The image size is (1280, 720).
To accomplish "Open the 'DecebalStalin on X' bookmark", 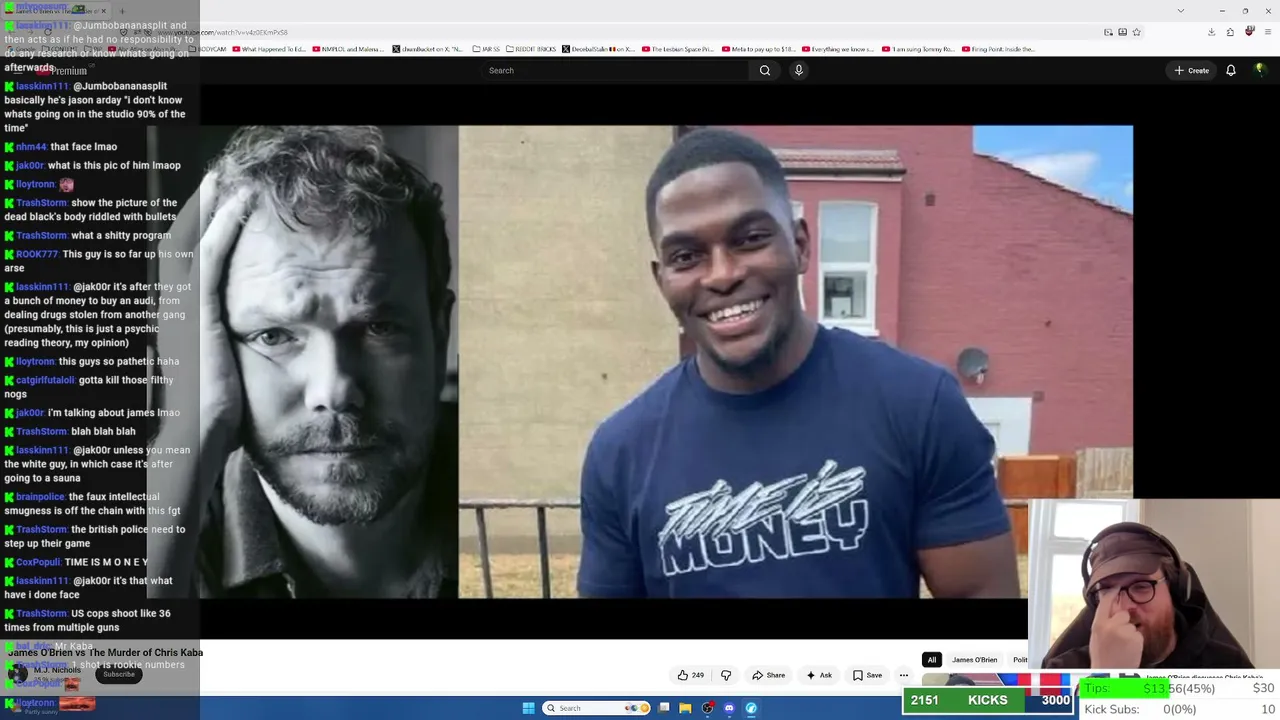I will point(599,49).
